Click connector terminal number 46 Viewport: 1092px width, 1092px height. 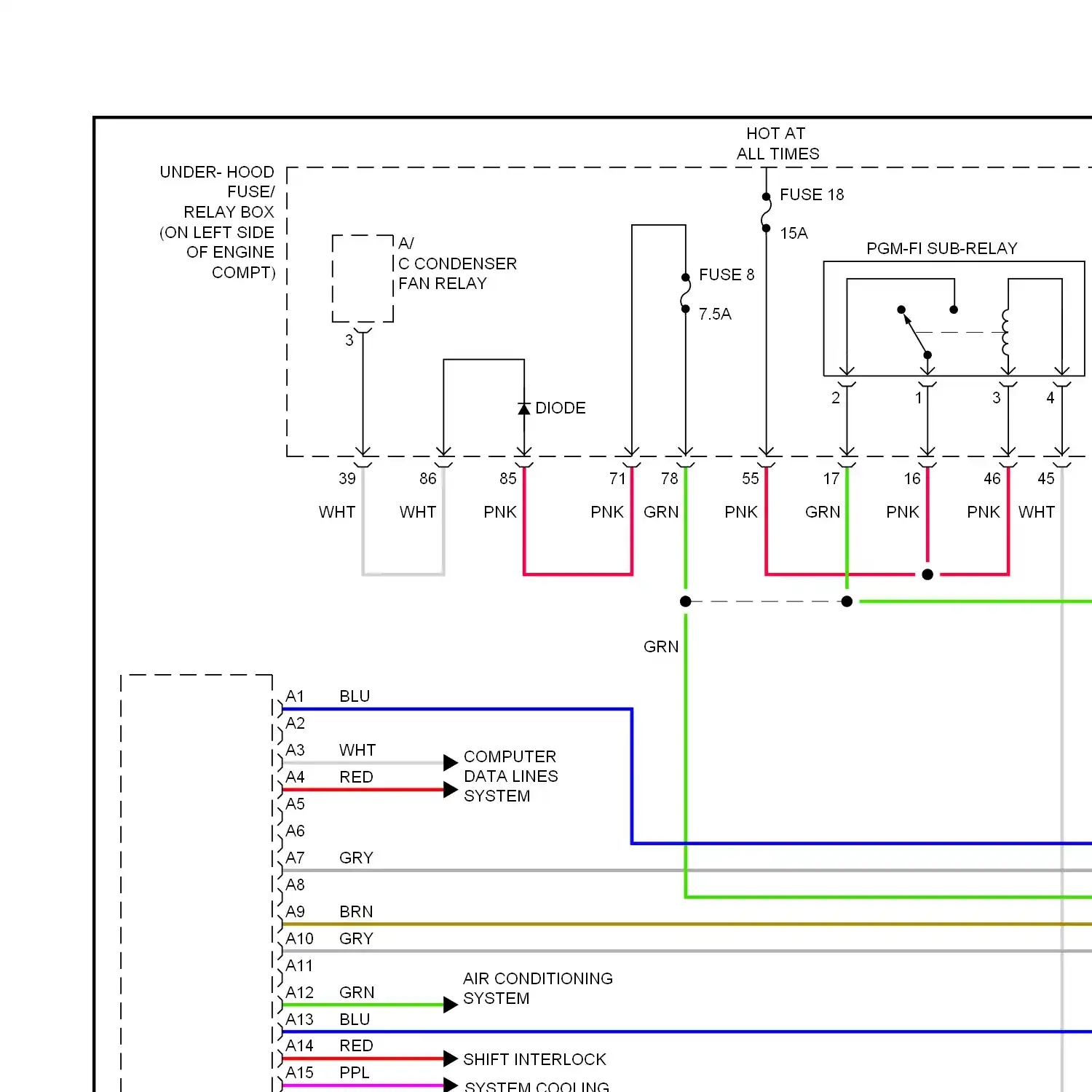pyautogui.click(x=992, y=478)
